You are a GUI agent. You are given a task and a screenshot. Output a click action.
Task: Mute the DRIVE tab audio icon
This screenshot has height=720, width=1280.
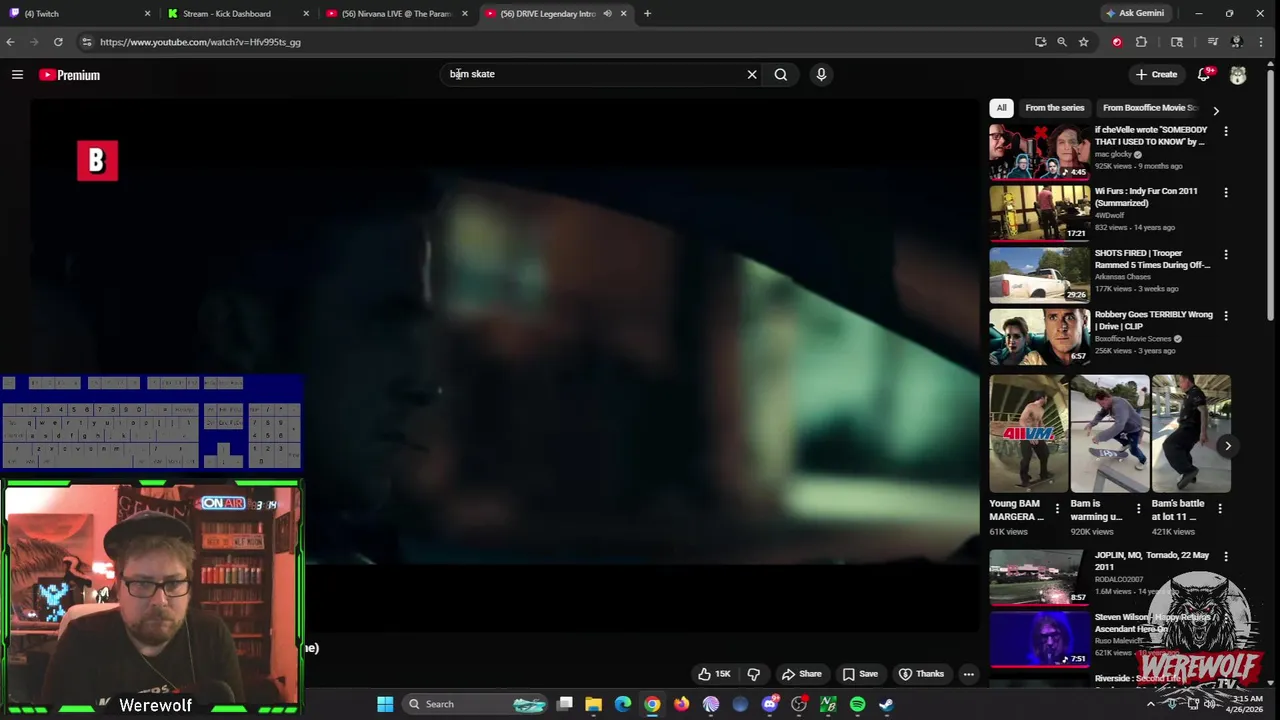(607, 13)
